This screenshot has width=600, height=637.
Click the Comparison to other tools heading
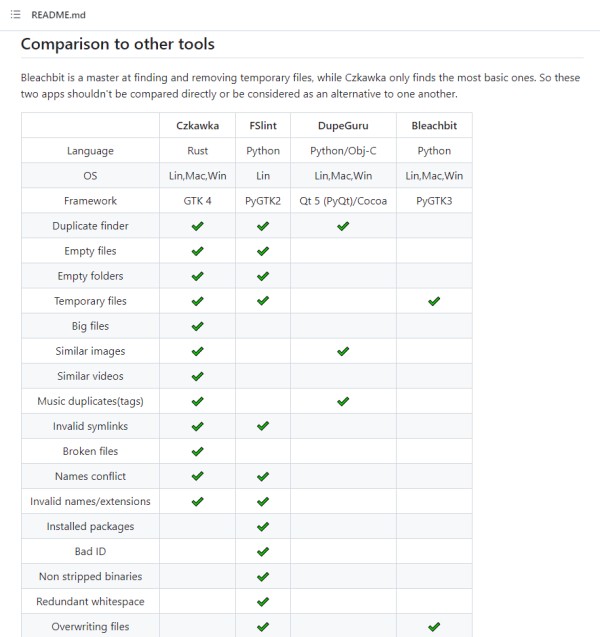pos(118,44)
